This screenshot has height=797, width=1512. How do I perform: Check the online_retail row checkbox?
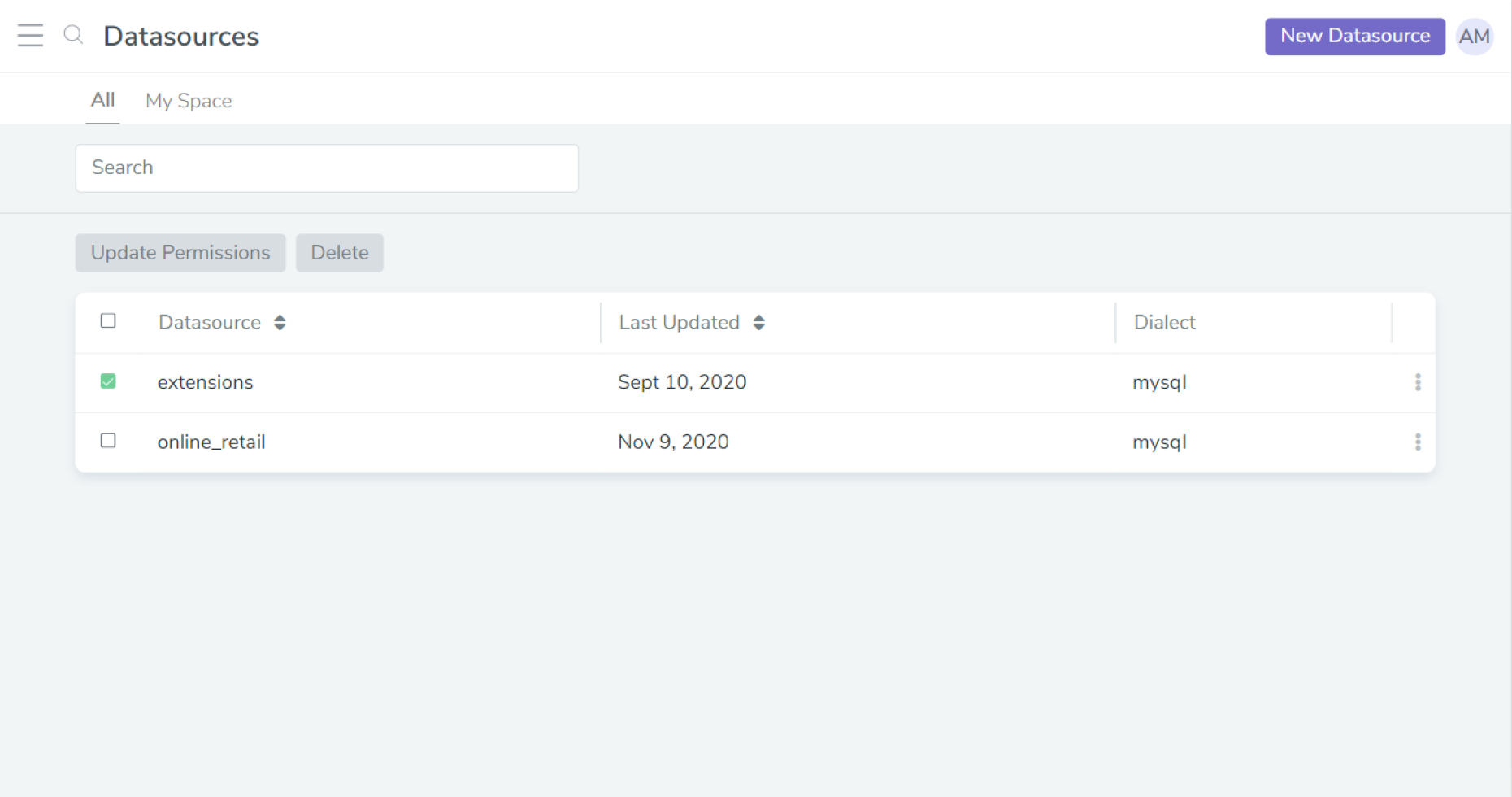(x=108, y=441)
